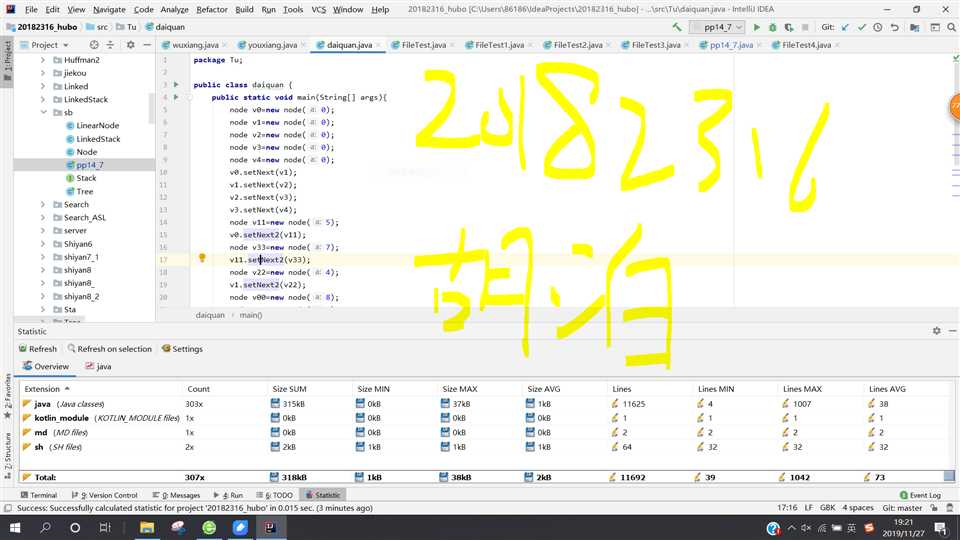960x540 pixels.
Task: Run pp14_7 with the green play icon
Action: [757, 27]
